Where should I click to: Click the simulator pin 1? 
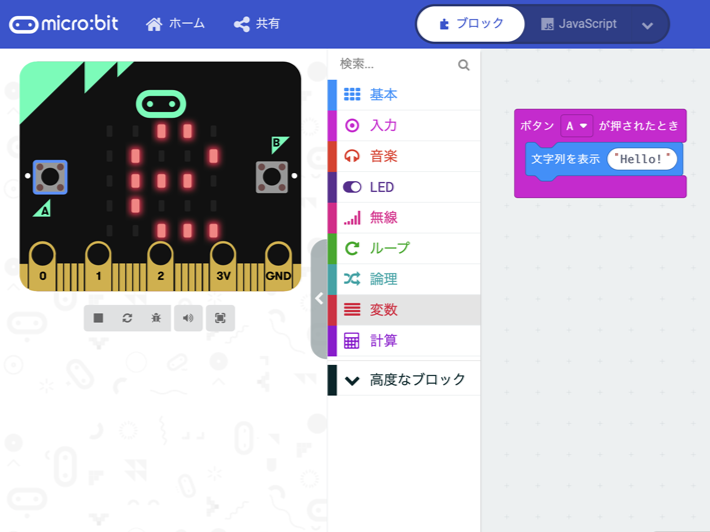click(x=98, y=266)
